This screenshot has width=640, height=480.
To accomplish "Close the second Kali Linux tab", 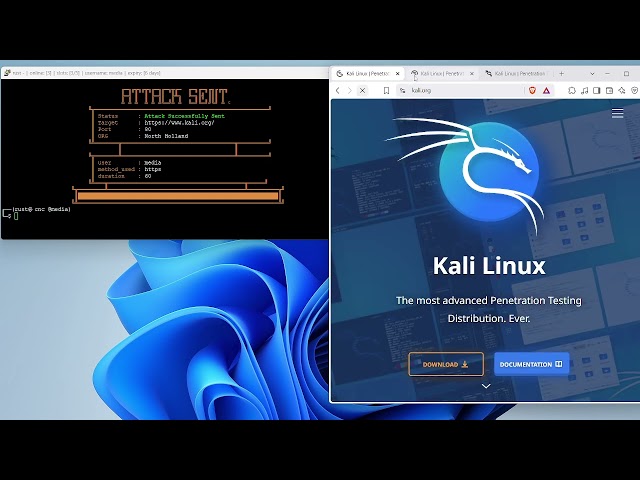I will click(472, 73).
